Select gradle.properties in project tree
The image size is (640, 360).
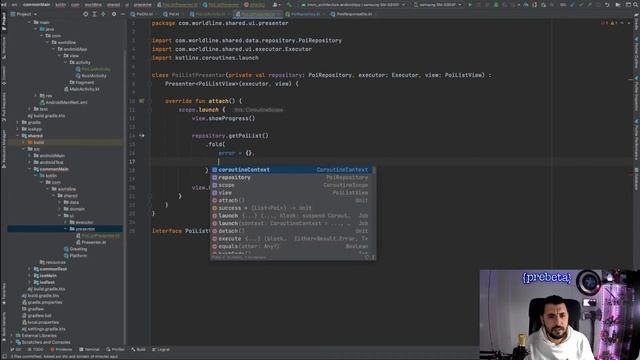click(x=42, y=302)
